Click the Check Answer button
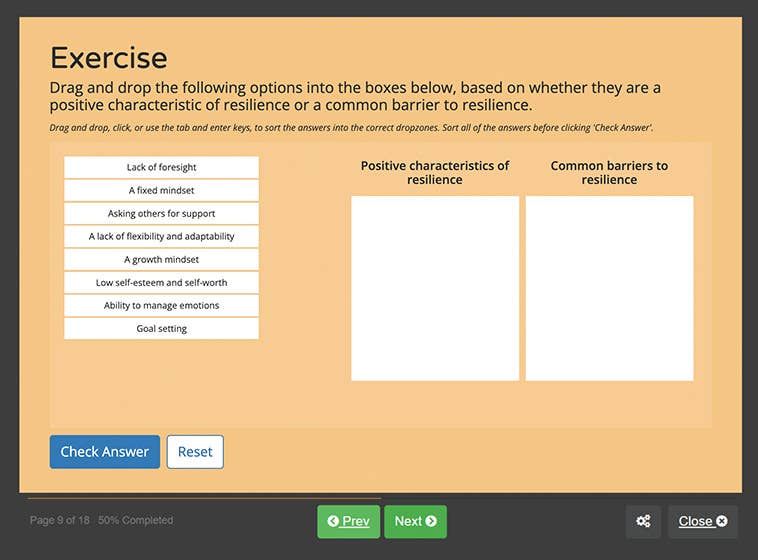Image resolution: width=758 pixels, height=560 pixels. click(104, 452)
